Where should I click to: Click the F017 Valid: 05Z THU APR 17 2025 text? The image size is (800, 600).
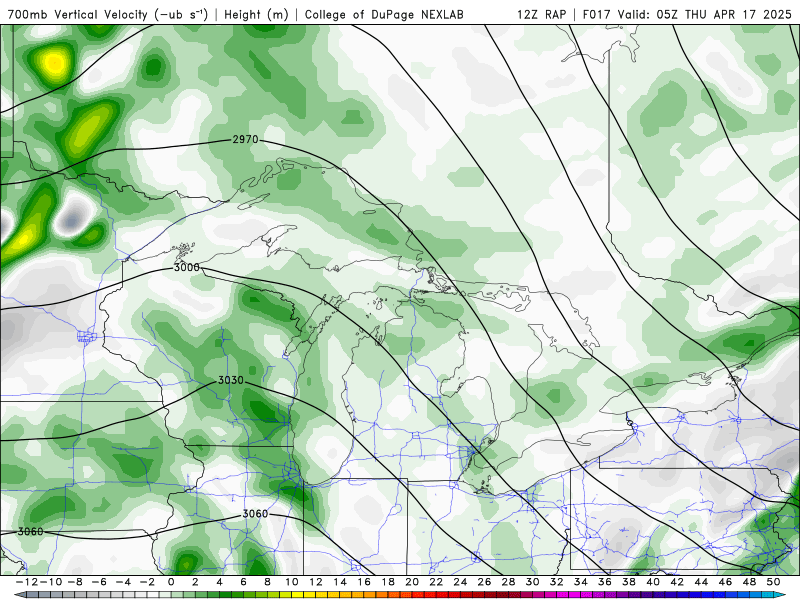point(687,15)
